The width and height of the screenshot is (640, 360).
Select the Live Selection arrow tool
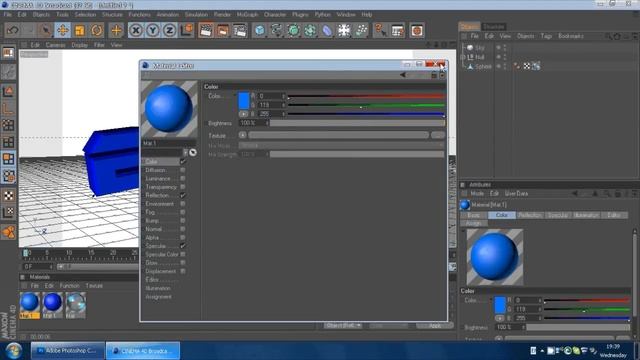coord(46,30)
